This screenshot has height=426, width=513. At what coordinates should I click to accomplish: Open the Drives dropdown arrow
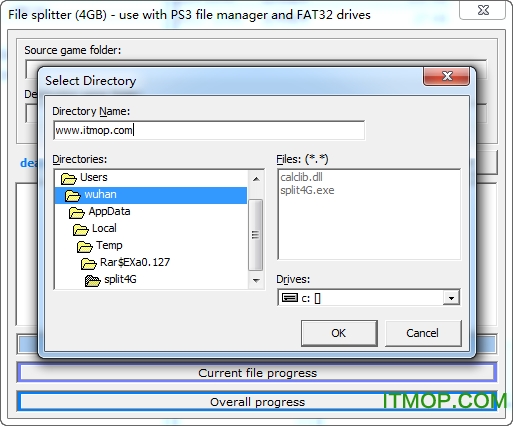451,298
